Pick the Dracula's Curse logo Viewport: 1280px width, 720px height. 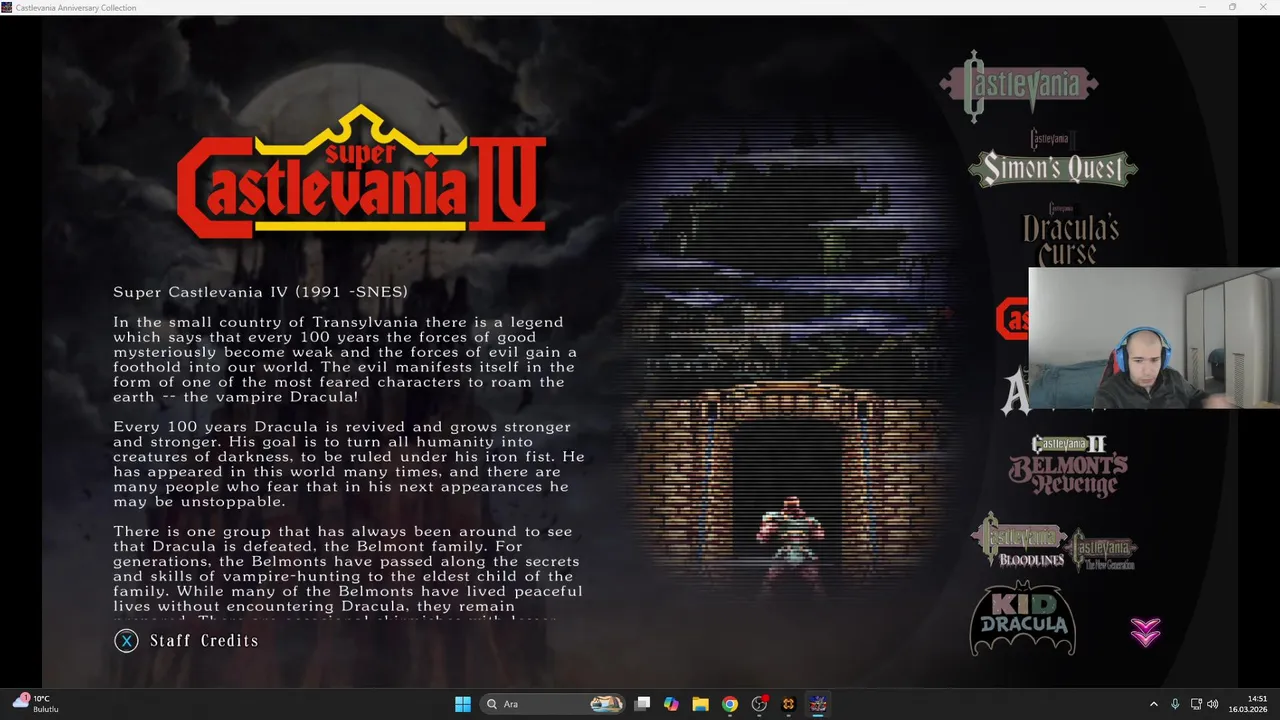1069,236
